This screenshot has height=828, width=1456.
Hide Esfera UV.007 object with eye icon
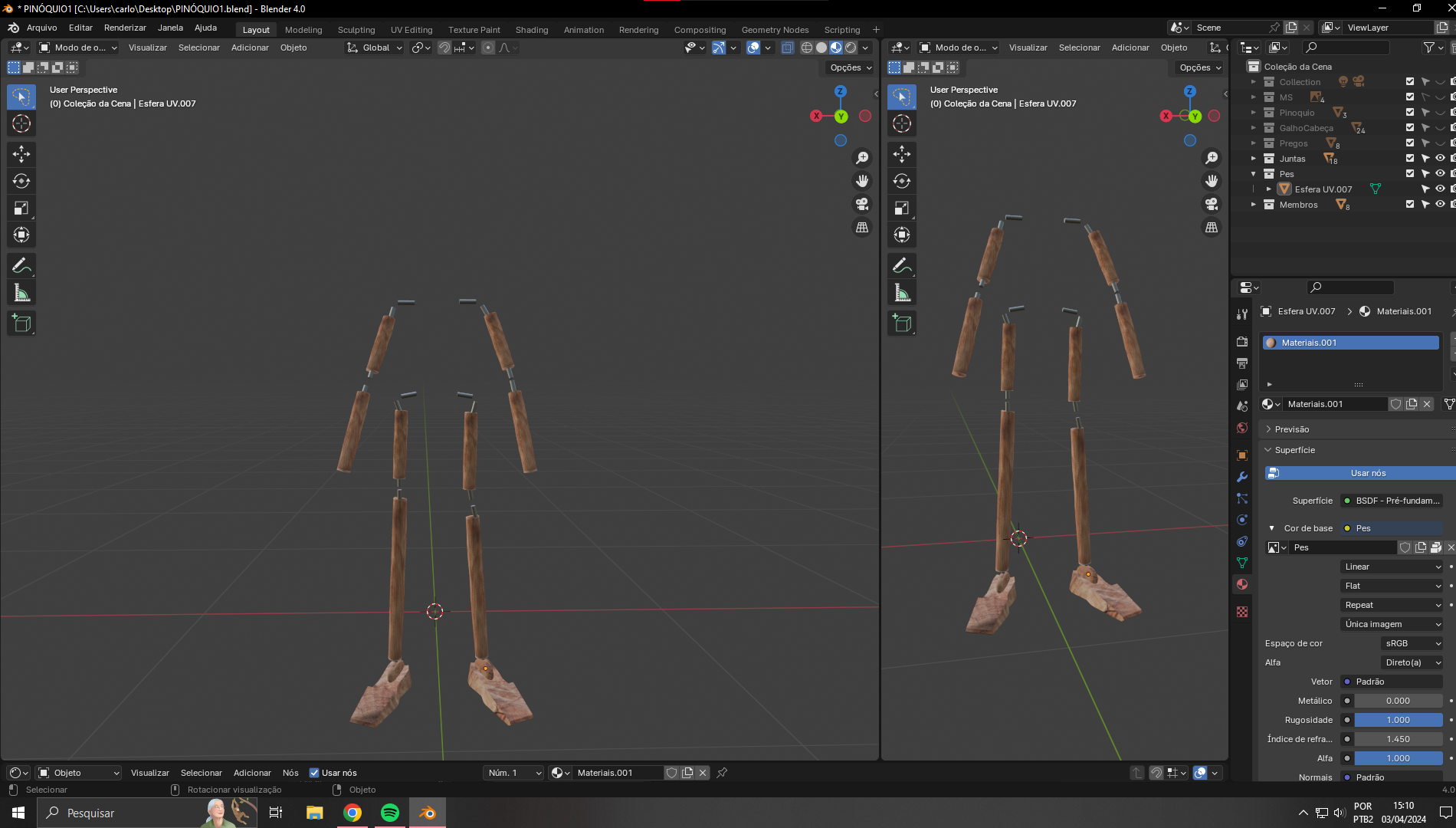(x=1440, y=189)
